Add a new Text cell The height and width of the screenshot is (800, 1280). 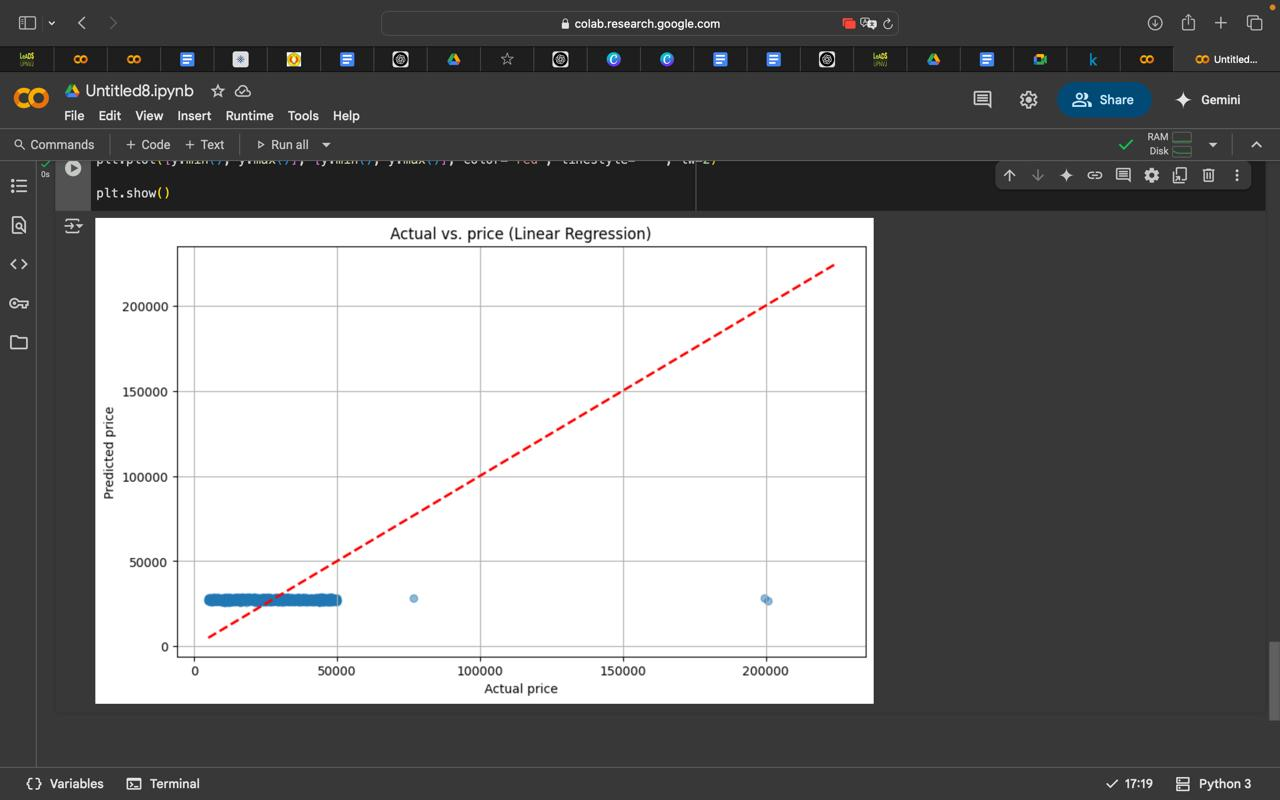204,145
